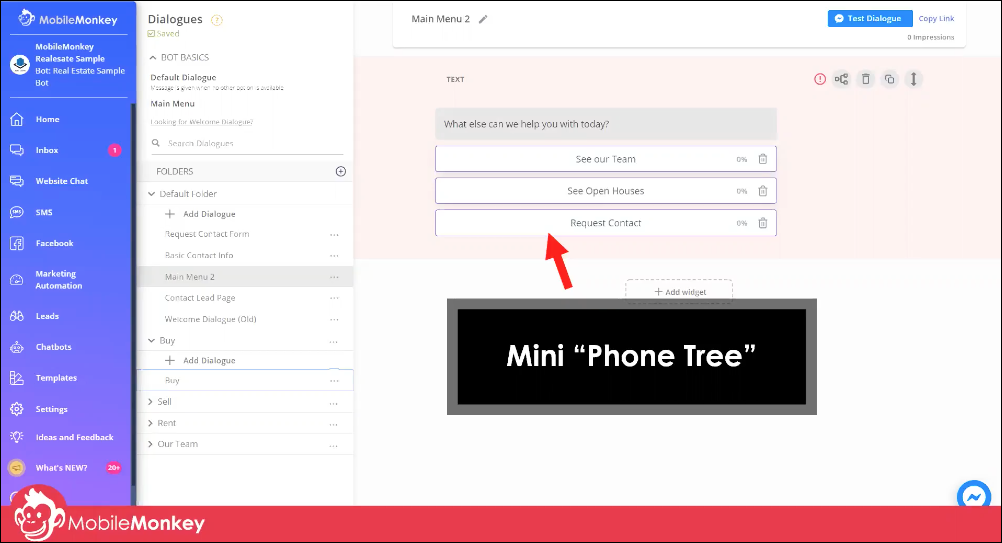Open options for Sell folder

tap(334, 402)
